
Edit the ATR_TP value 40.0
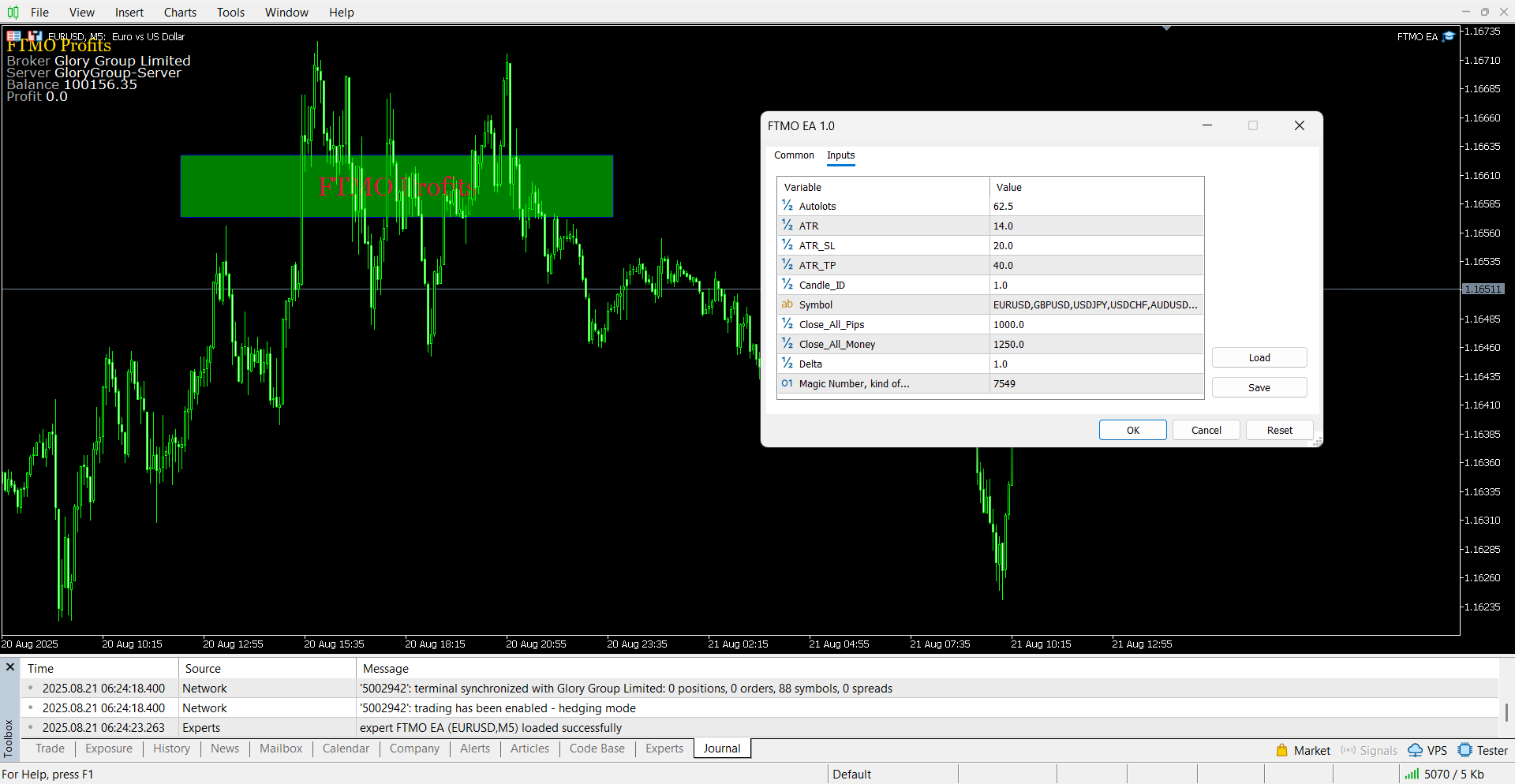coord(1097,265)
